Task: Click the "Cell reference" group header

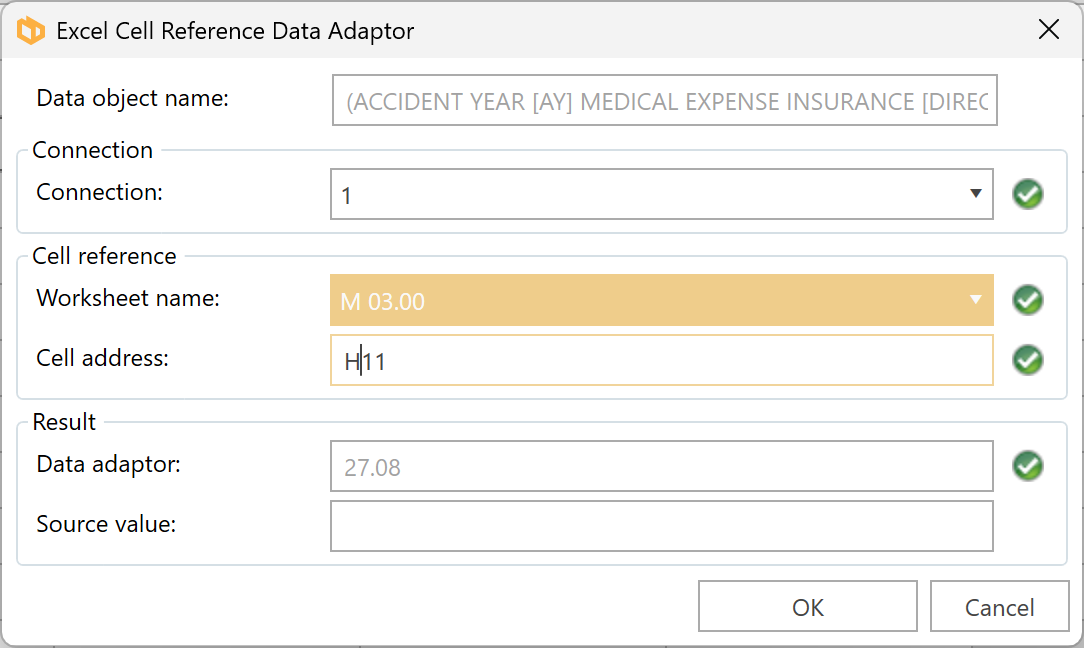Action: click(104, 256)
